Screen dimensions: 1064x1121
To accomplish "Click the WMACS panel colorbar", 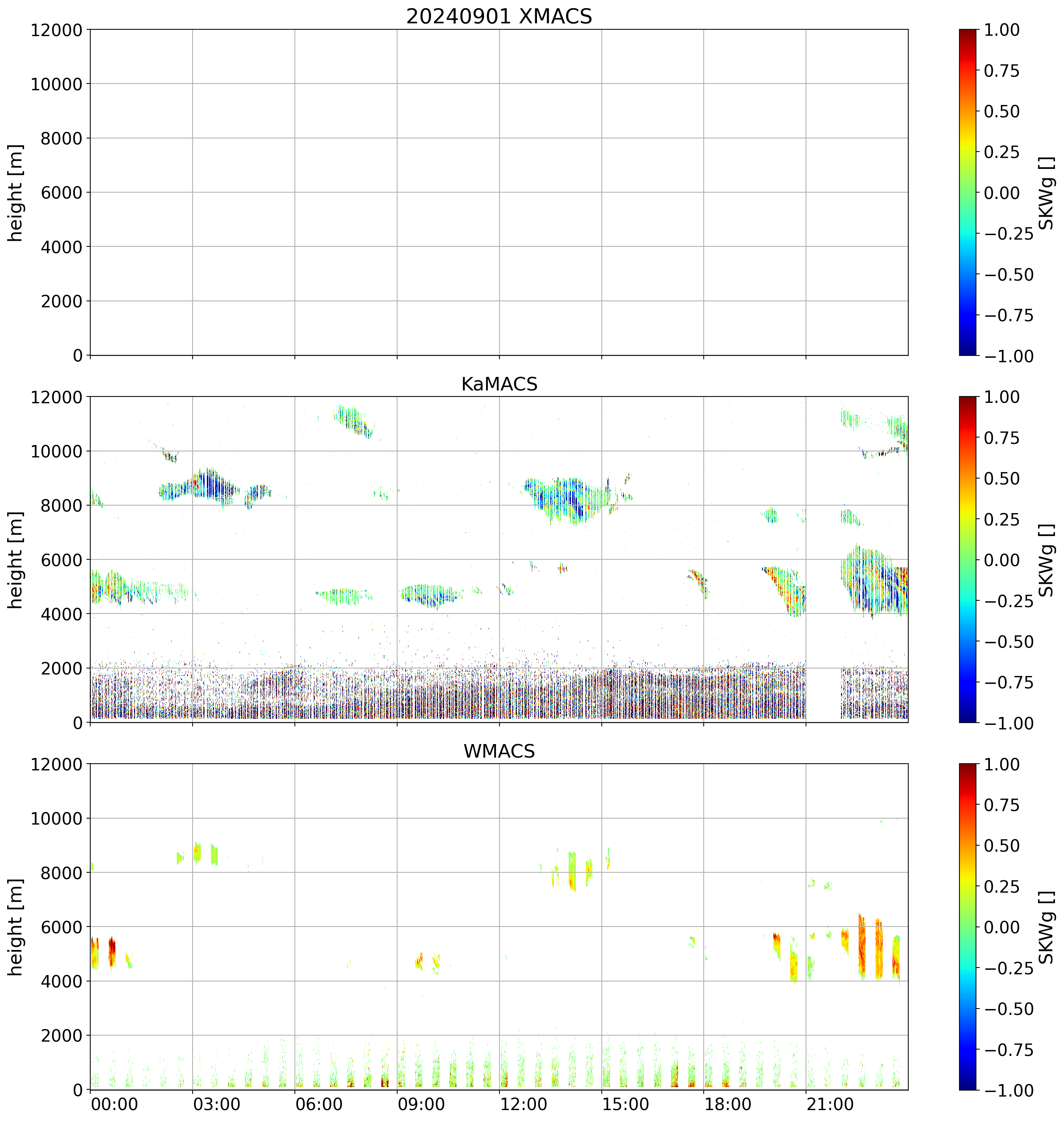I will click(968, 927).
